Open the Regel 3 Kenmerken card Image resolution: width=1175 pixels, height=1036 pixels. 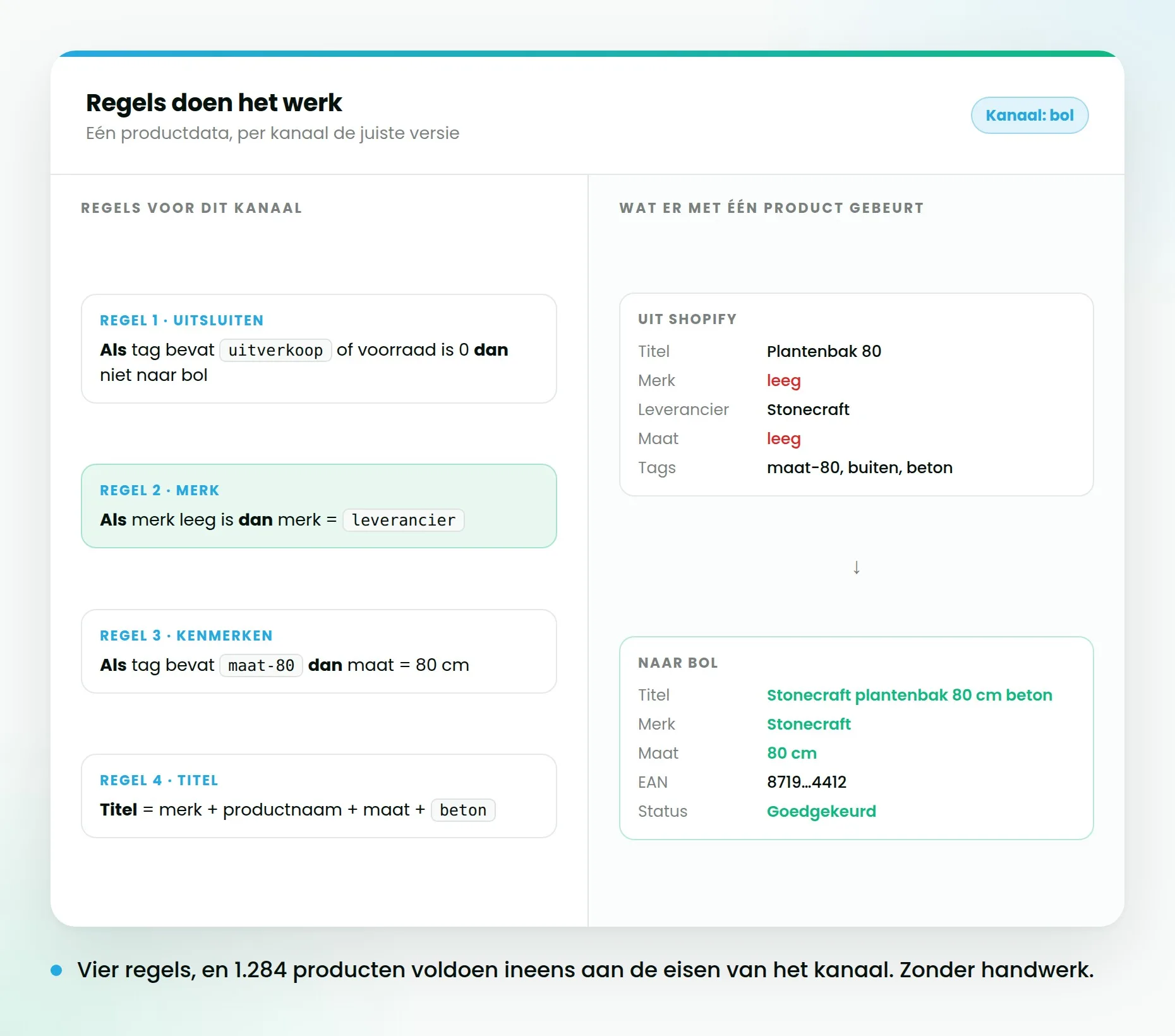point(318,651)
